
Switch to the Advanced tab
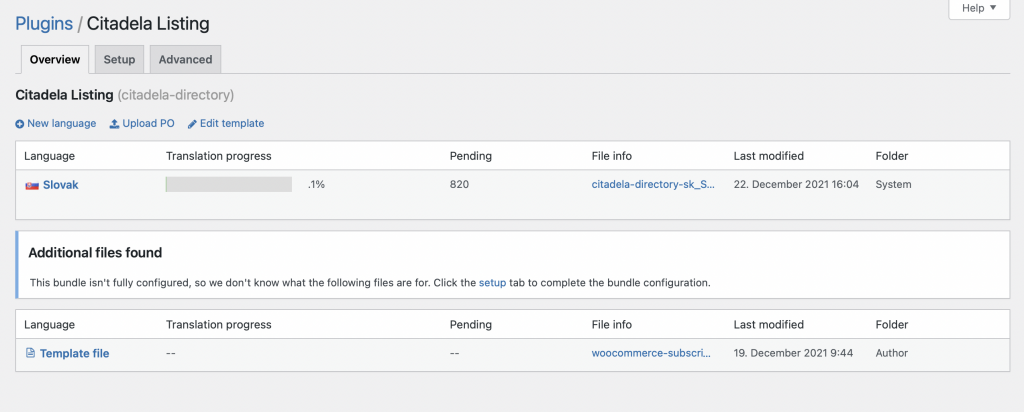tap(185, 60)
